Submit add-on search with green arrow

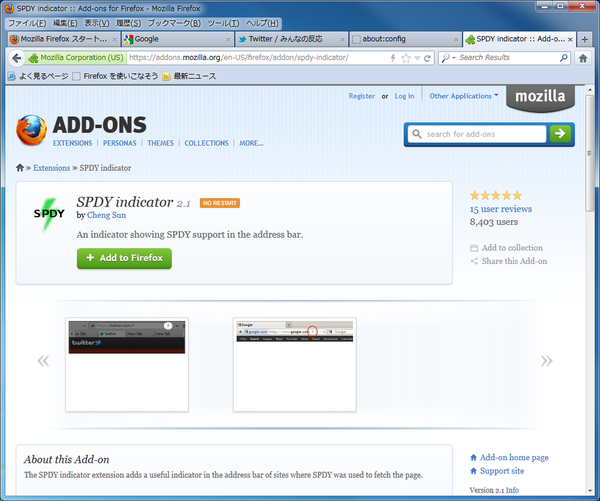560,134
